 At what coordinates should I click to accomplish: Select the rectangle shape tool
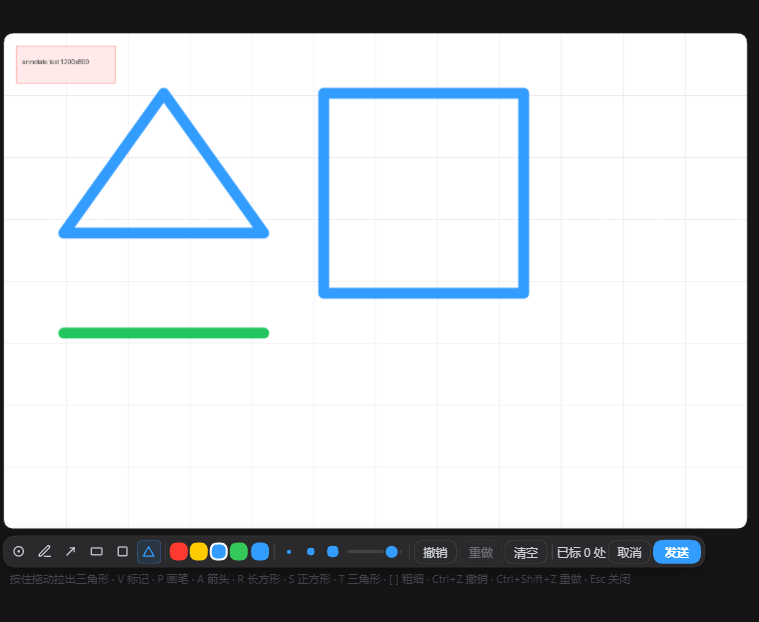97,552
